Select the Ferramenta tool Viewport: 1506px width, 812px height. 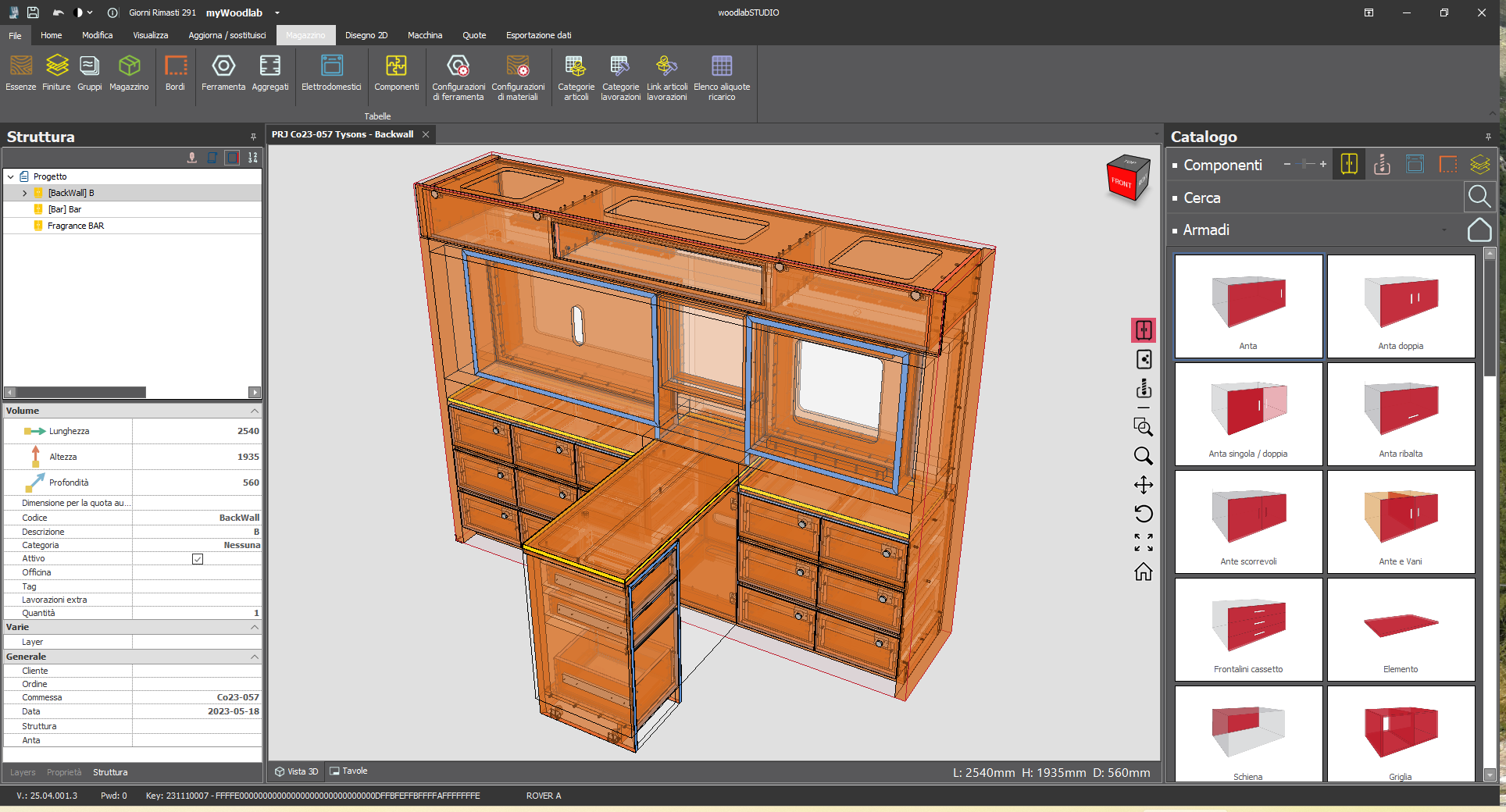click(223, 74)
